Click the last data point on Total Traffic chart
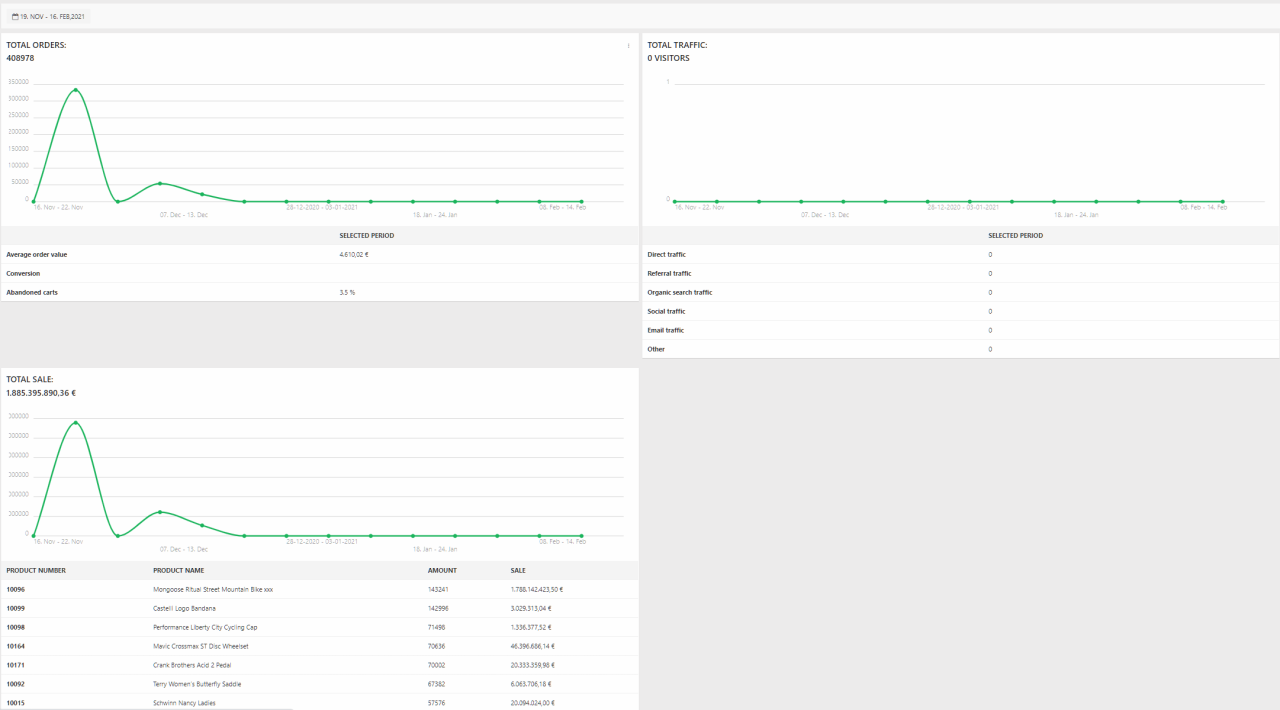 (x=1222, y=201)
